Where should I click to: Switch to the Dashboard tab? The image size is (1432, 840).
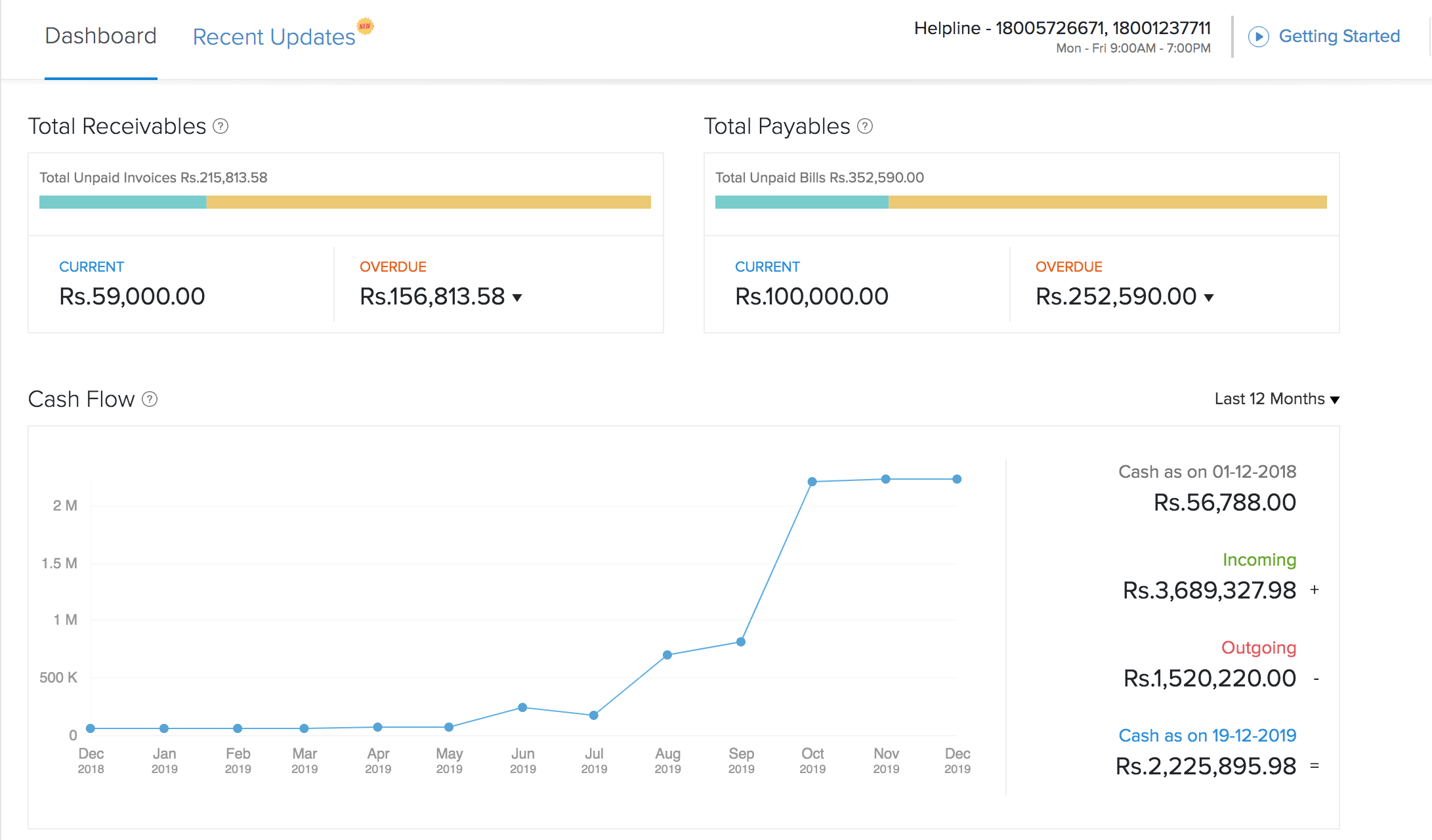100,36
